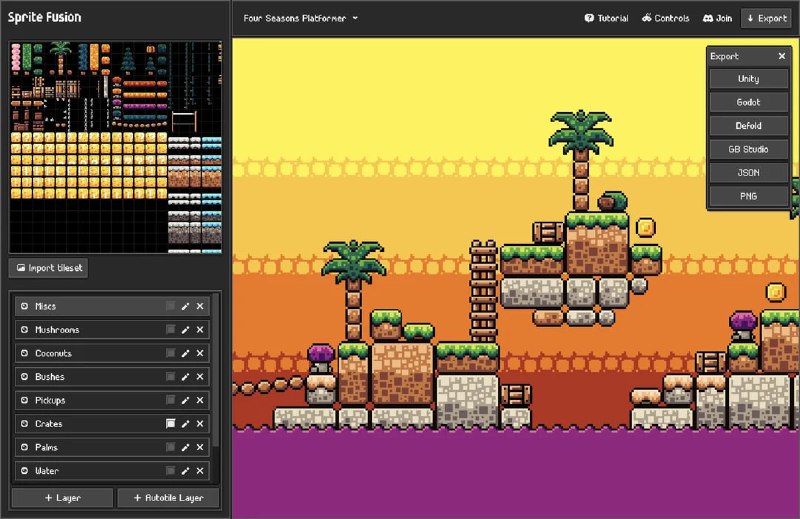The width and height of the screenshot is (800, 519).
Task: Toggle collider box on Pickups layer
Action: pos(170,400)
